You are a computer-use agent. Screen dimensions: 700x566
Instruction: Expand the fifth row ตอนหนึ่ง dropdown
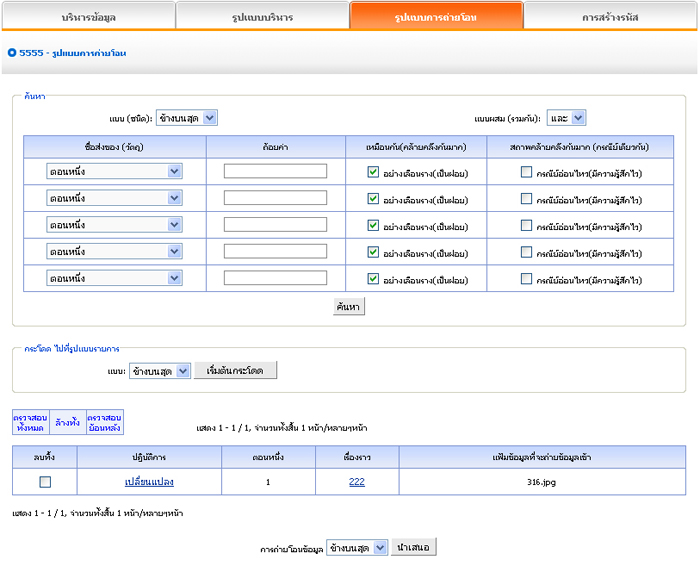click(114, 278)
